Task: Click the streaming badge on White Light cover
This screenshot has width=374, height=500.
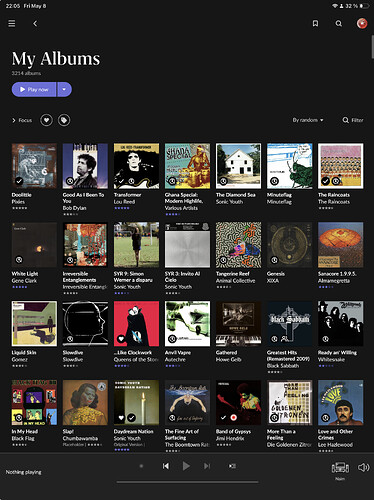Action: [19, 260]
